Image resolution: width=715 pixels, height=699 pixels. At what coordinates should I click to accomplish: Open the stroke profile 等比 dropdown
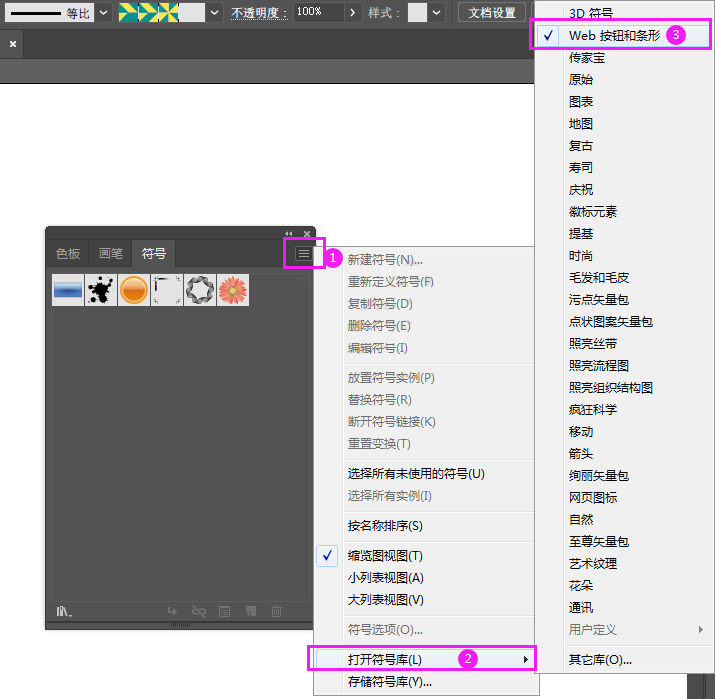104,13
